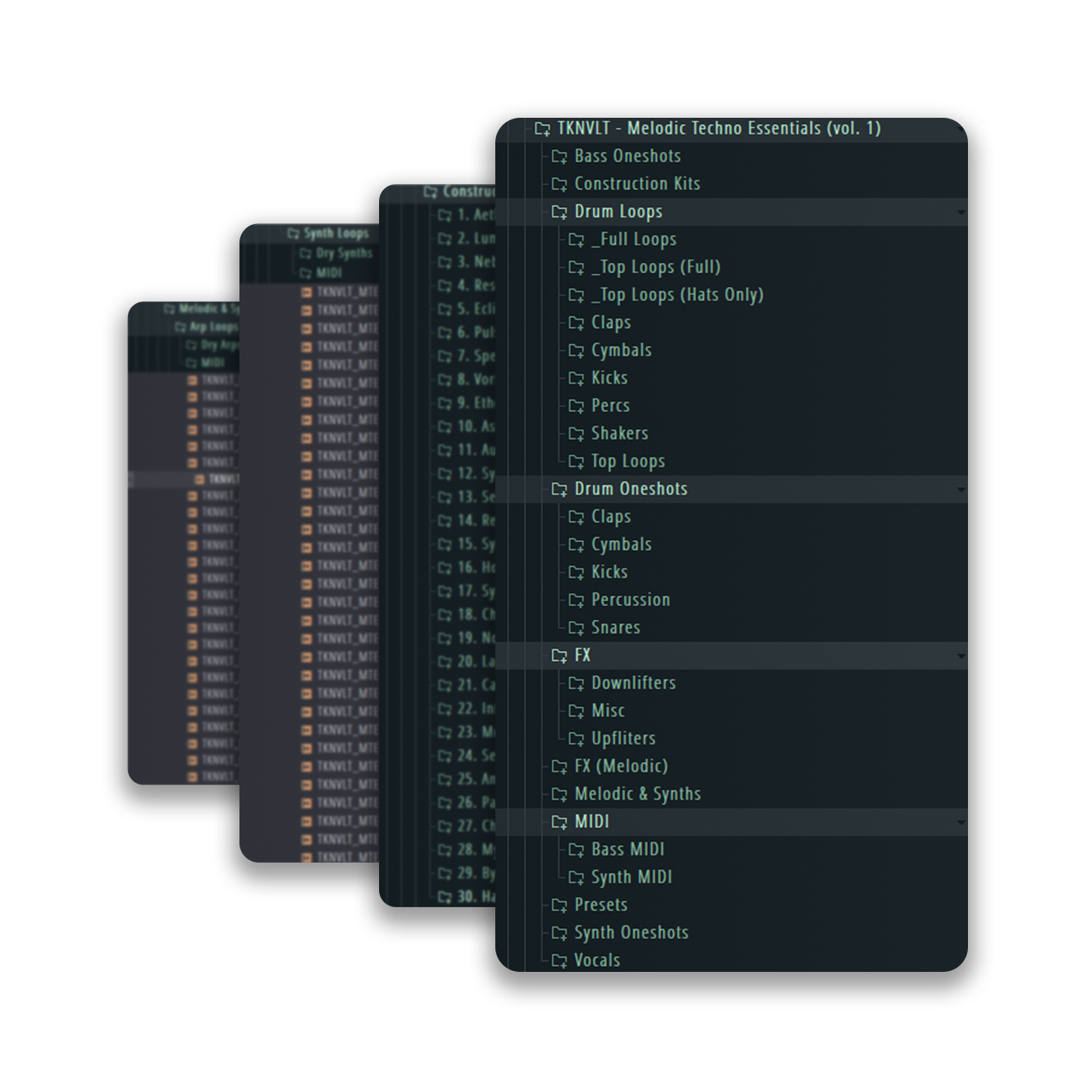This screenshot has width=1092, height=1092.
Task: Click the Synth Oneshots folder icon
Action: [x=559, y=933]
